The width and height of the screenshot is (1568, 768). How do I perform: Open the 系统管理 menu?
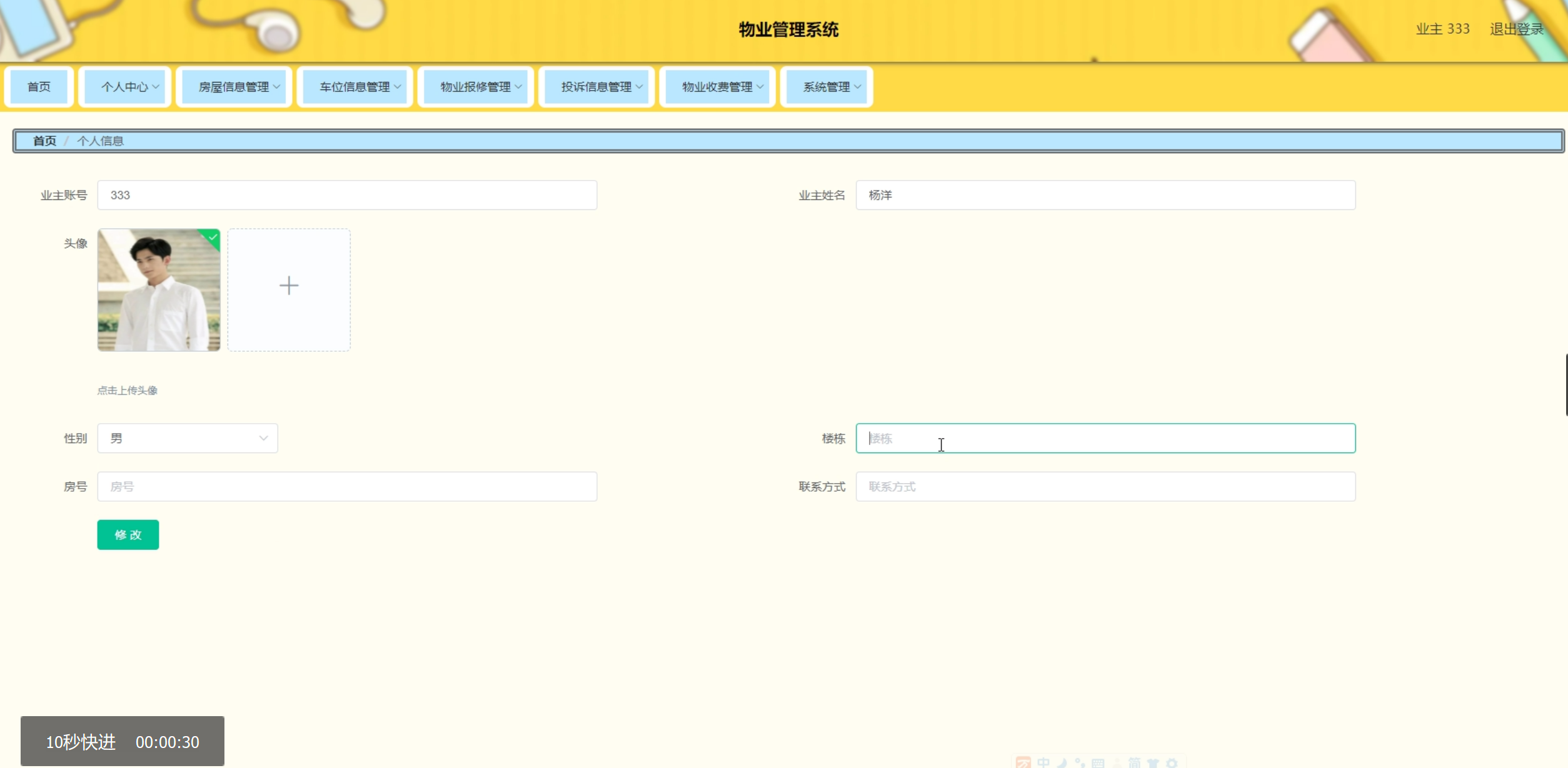coord(827,87)
